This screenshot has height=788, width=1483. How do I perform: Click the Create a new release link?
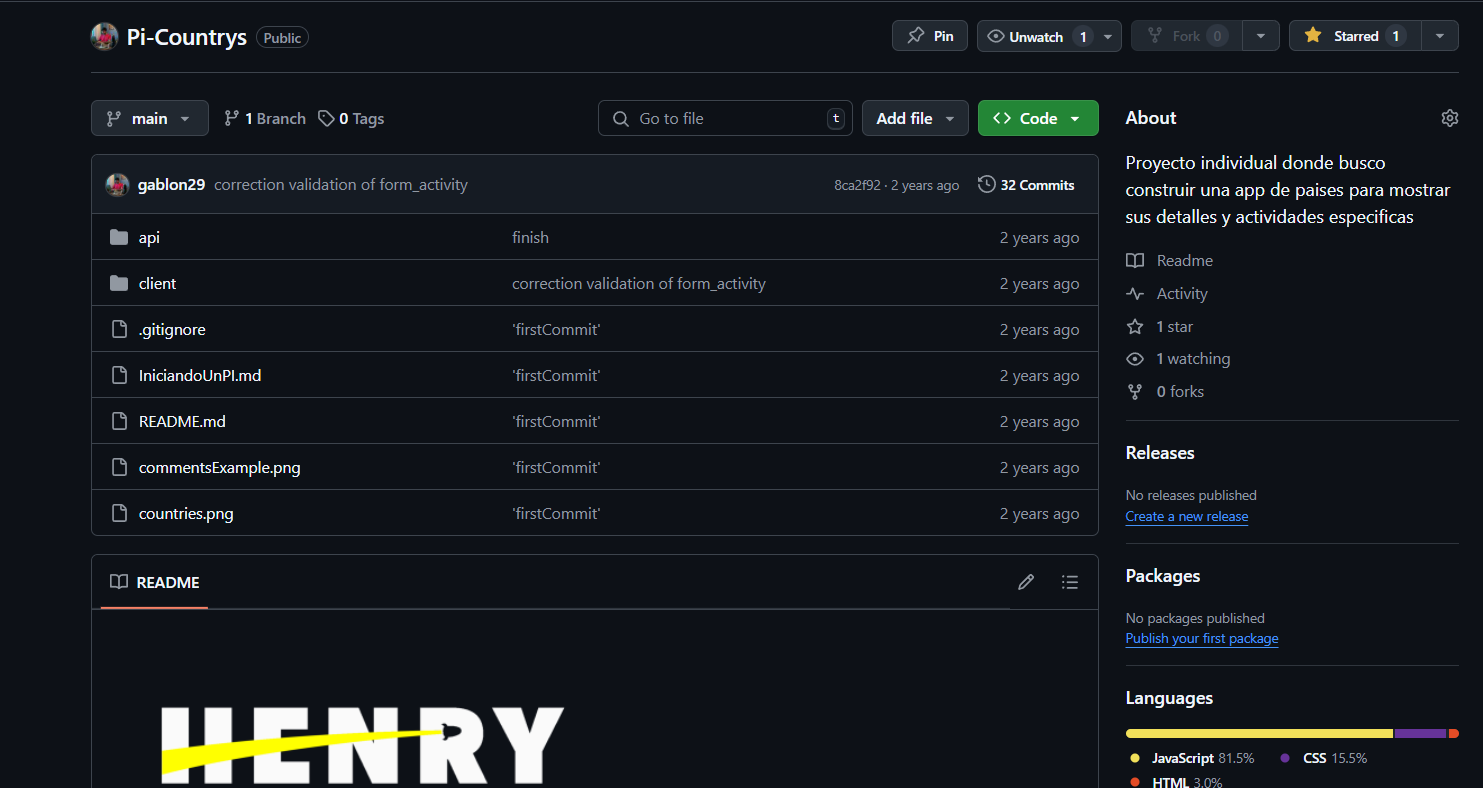tap(1186, 516)
